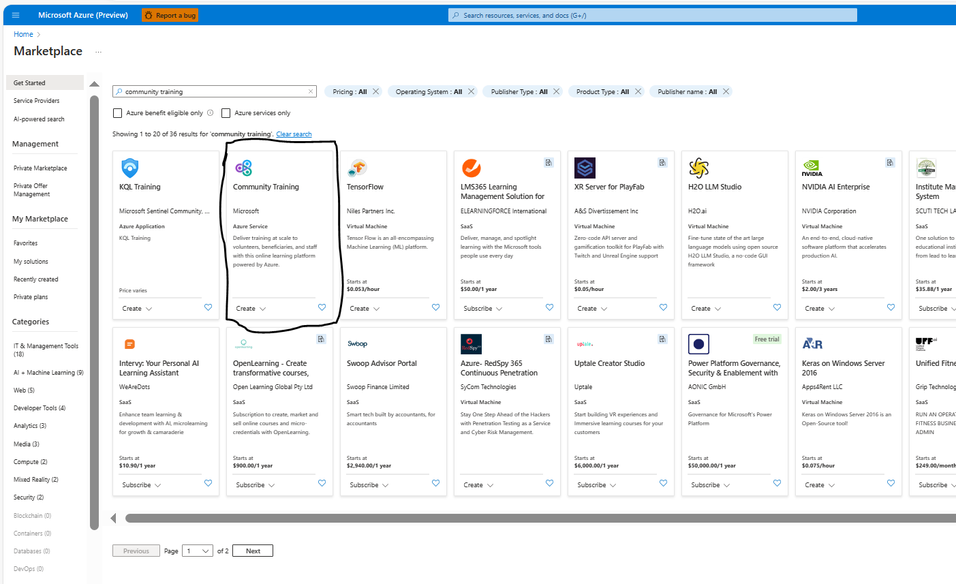Viewport: 956px width, 584px height.
Task: Open Favorites under My Marketplace
Action: pyautogui.click(x=26, y=243)
